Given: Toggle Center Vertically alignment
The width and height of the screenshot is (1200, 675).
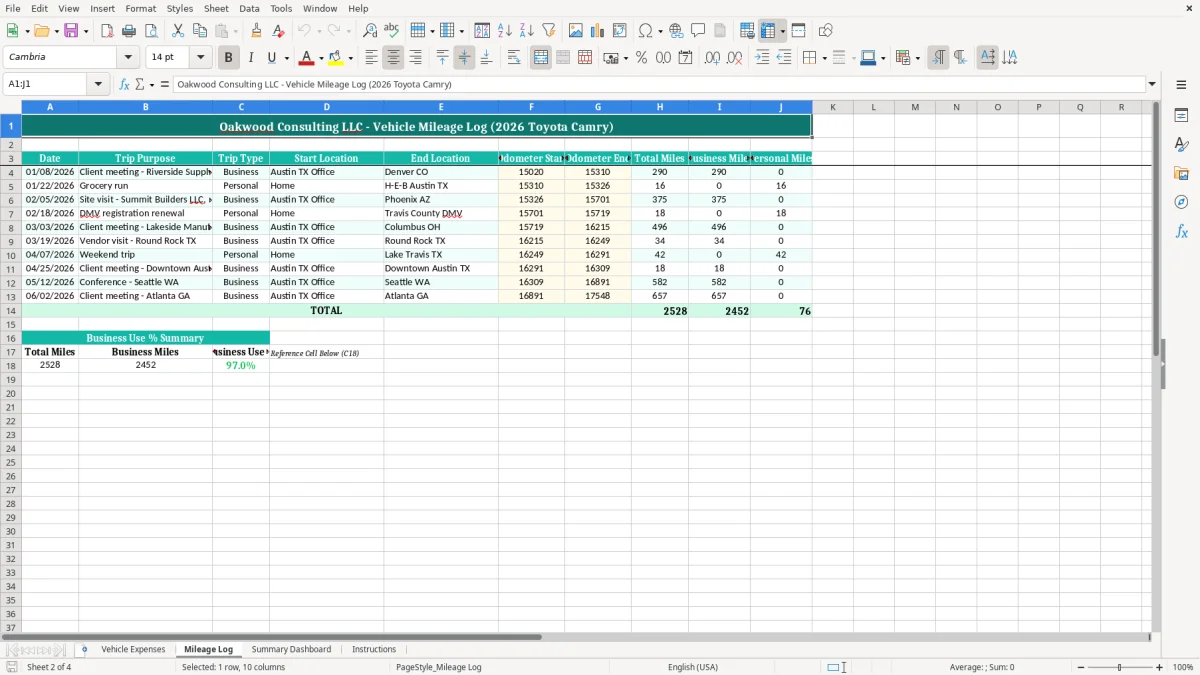Looking at the screenshot, I should (x=465, y=58).
